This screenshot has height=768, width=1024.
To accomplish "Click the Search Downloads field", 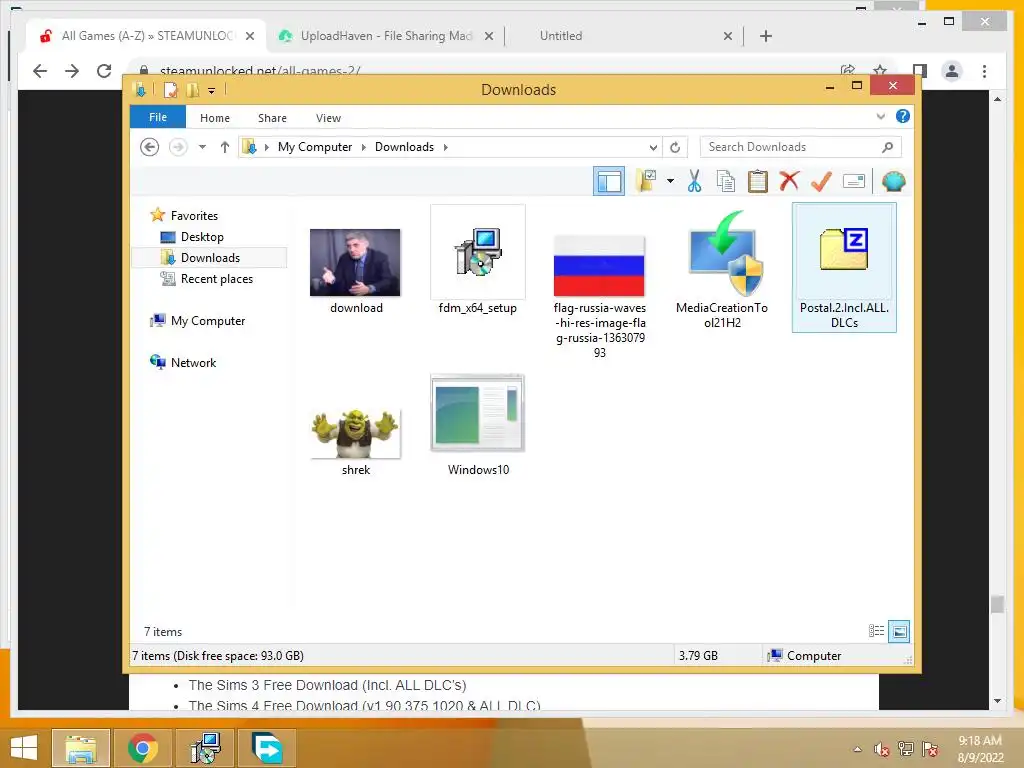I will (x=800, y=147).
